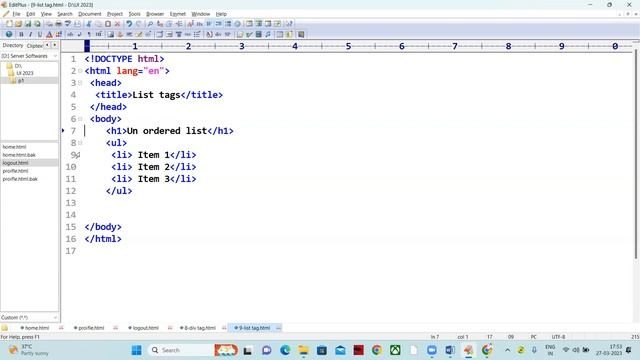Select profile.html.bak in the file list
Screen dimensions: 640x360
coord(20,179)
